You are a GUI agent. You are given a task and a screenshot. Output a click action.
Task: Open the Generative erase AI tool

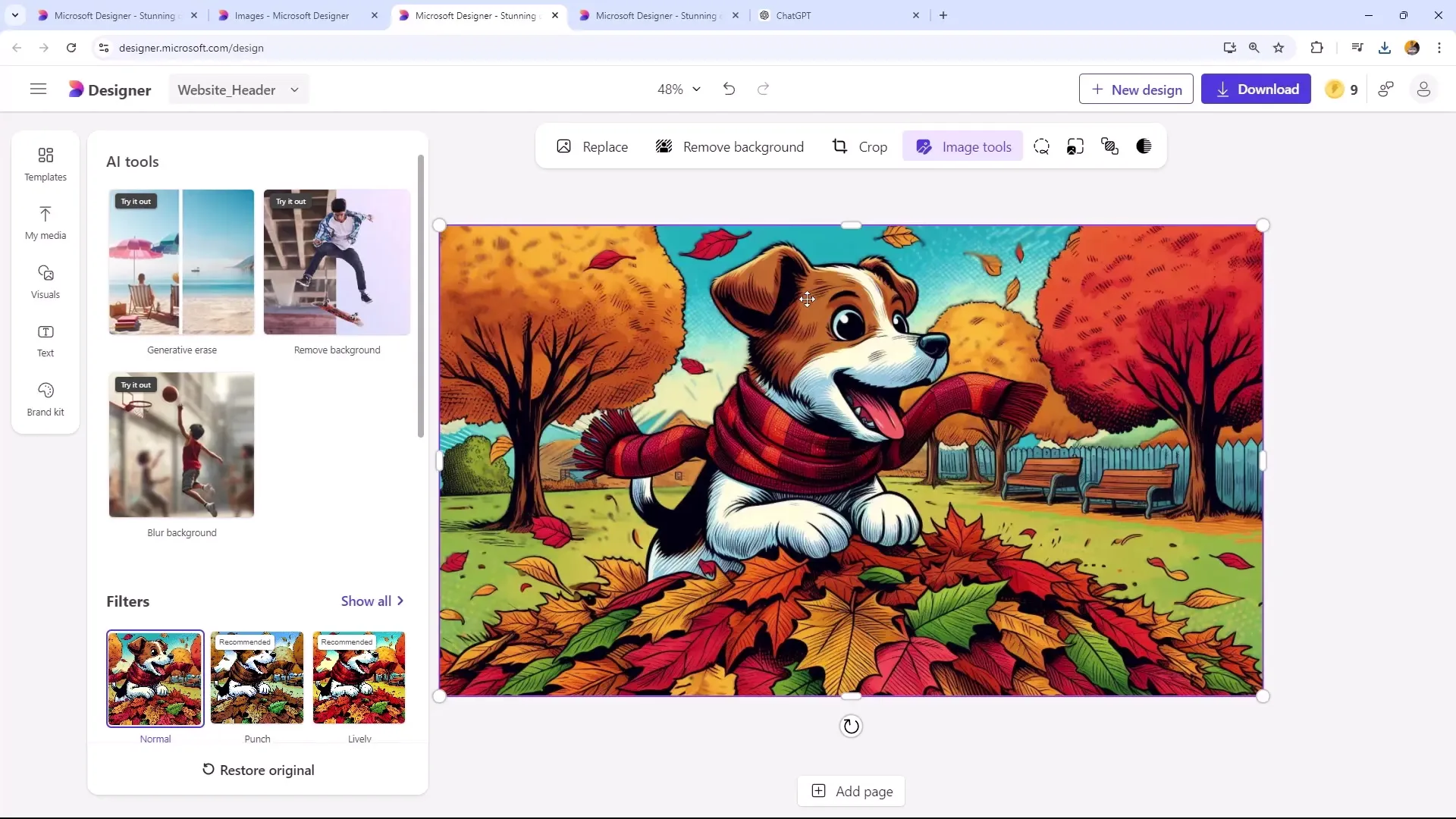181,262
